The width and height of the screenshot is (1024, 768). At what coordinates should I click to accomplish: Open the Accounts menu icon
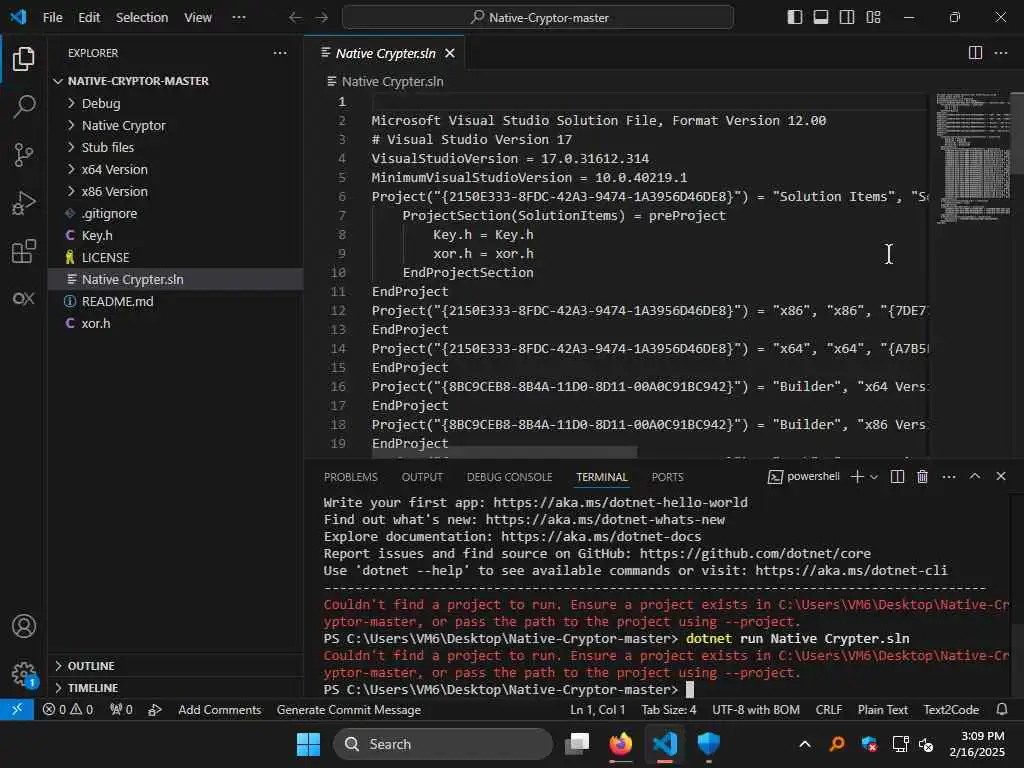coord(24,626)
